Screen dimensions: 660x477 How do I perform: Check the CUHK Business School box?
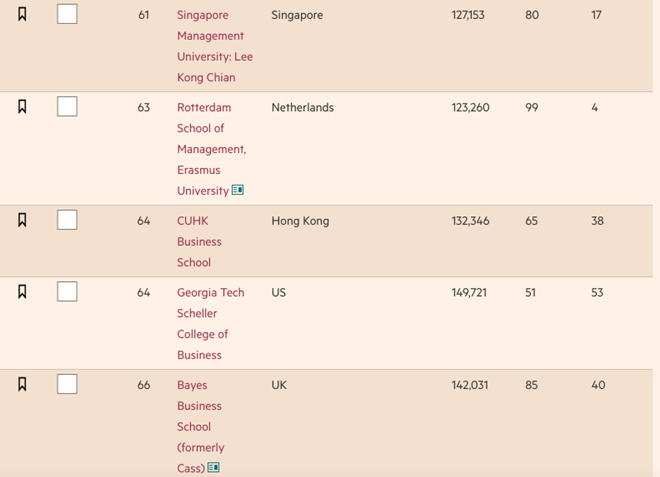[67, 219]
